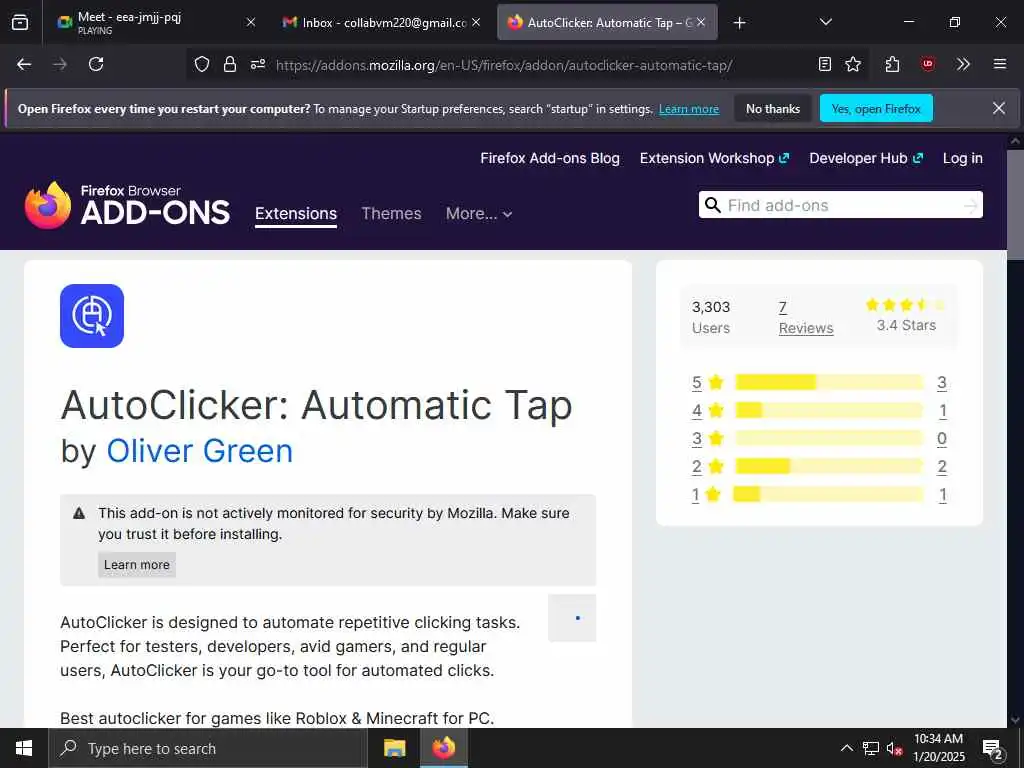Image resolution: width=1024 pixels, height=768 pixels.
Task: Click the Firefox taskbar icon
Action: pyautogui.click(x=443, y=748)
